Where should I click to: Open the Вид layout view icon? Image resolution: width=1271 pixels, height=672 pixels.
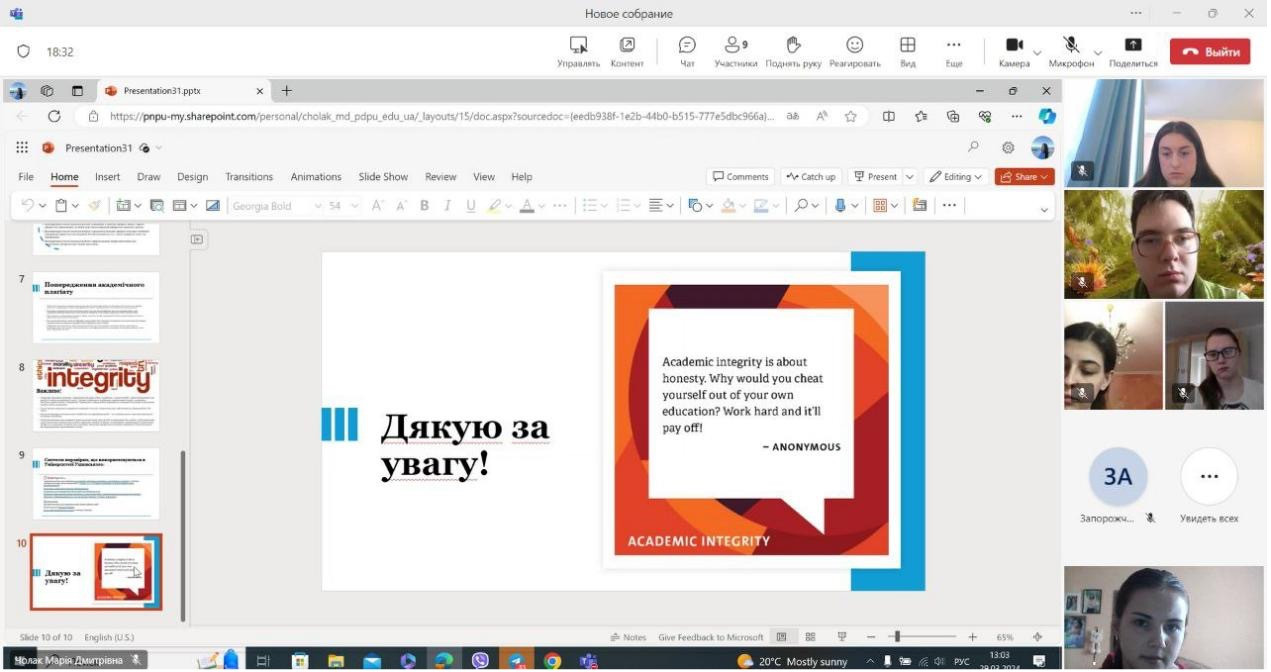pyautogui.click(x=907, y=46)
